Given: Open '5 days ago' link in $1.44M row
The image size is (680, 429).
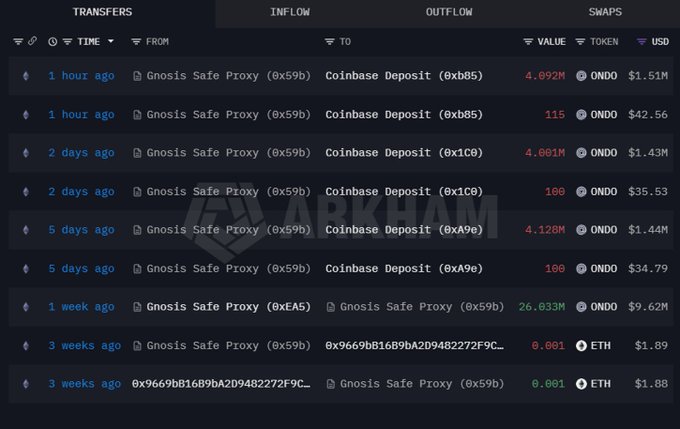Looking at the screenshot, I should 82,229.
